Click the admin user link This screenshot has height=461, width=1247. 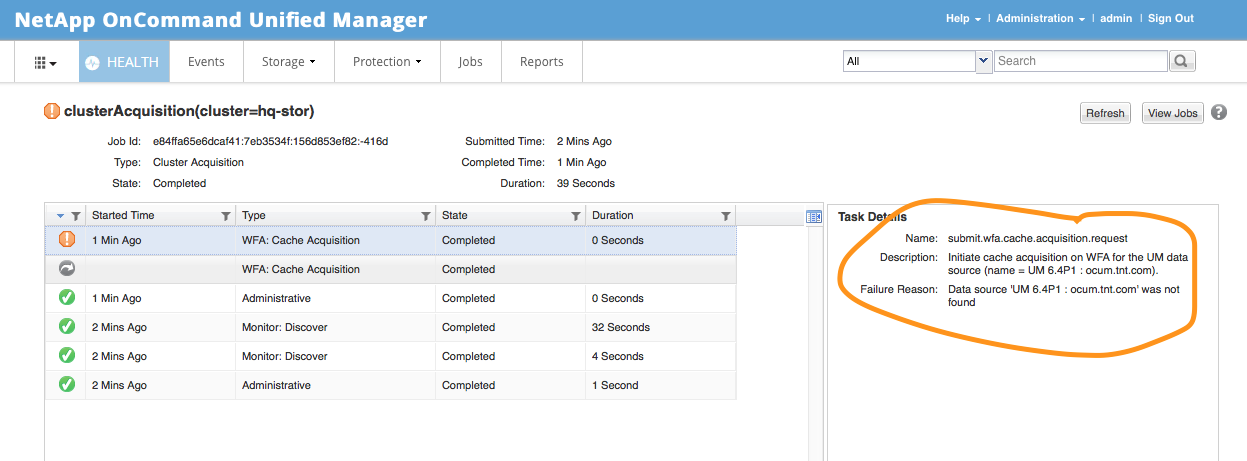(x=1116, y=18)
